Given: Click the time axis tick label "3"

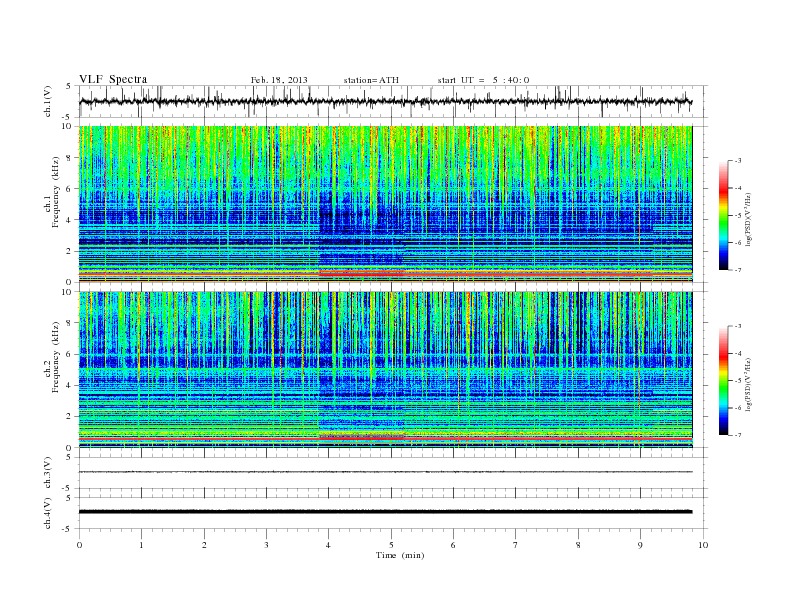Looking at the screenshot, I should coord(266,545).
